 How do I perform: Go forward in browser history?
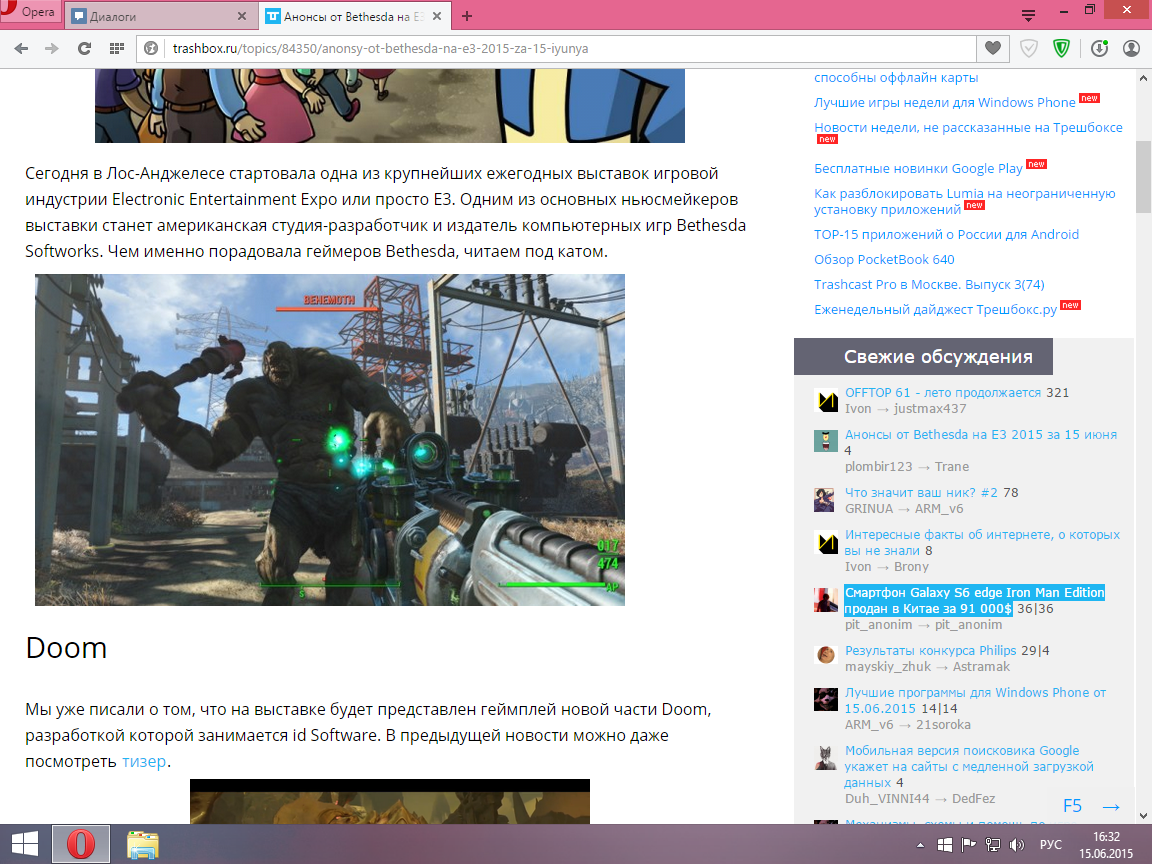[x=51, y=48]
